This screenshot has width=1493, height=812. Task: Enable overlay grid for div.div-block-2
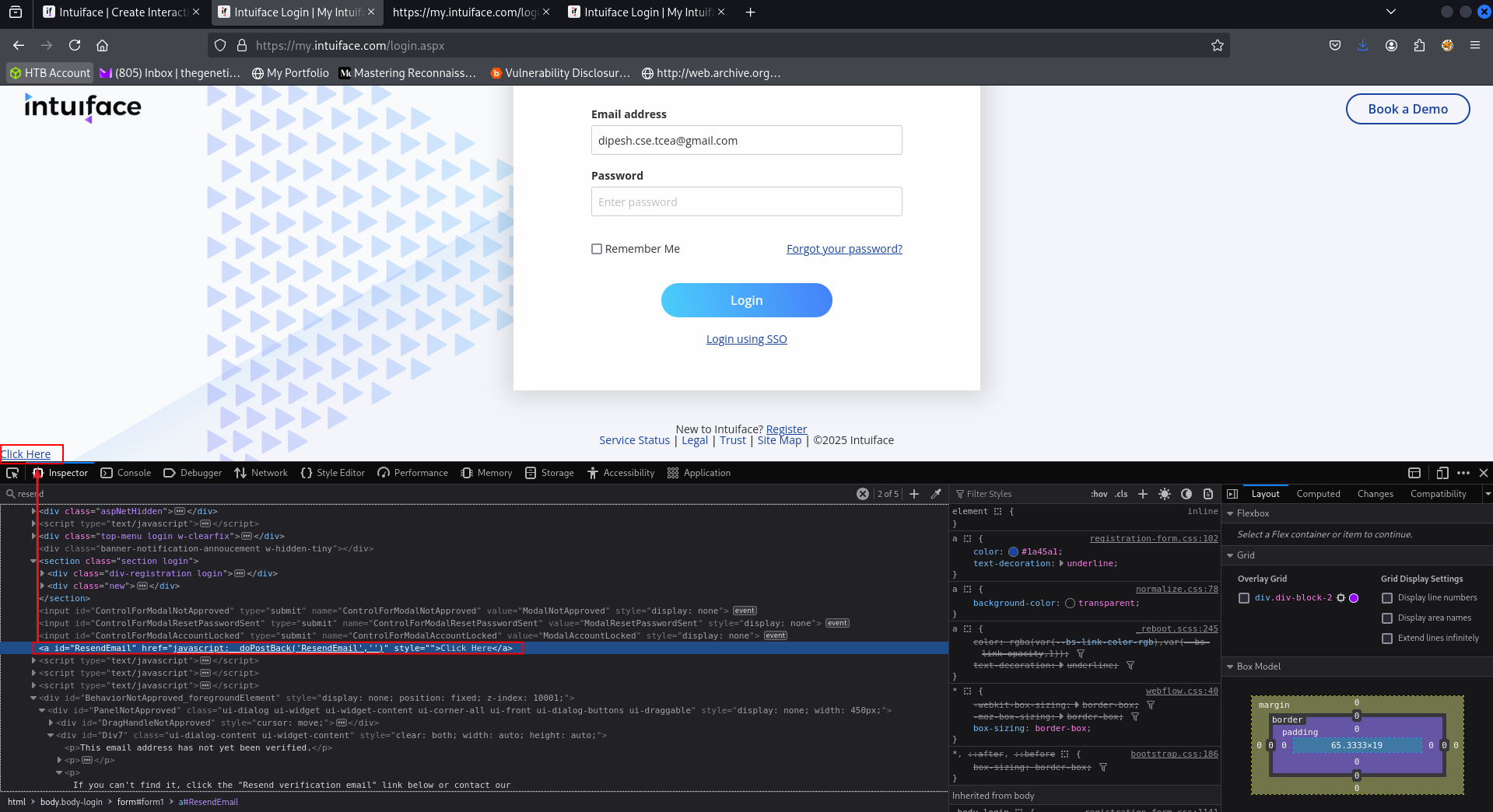[x=1244, y=598]
